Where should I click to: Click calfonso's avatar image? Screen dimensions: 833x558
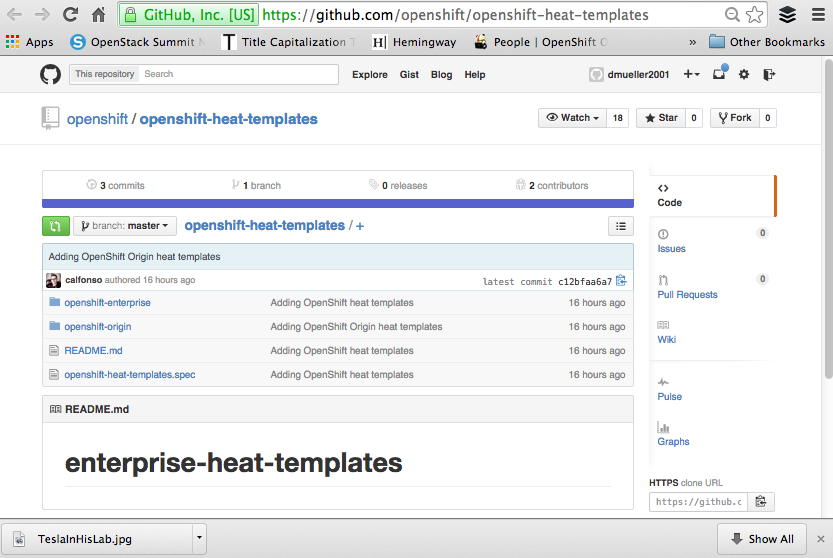tap(53, 280)
